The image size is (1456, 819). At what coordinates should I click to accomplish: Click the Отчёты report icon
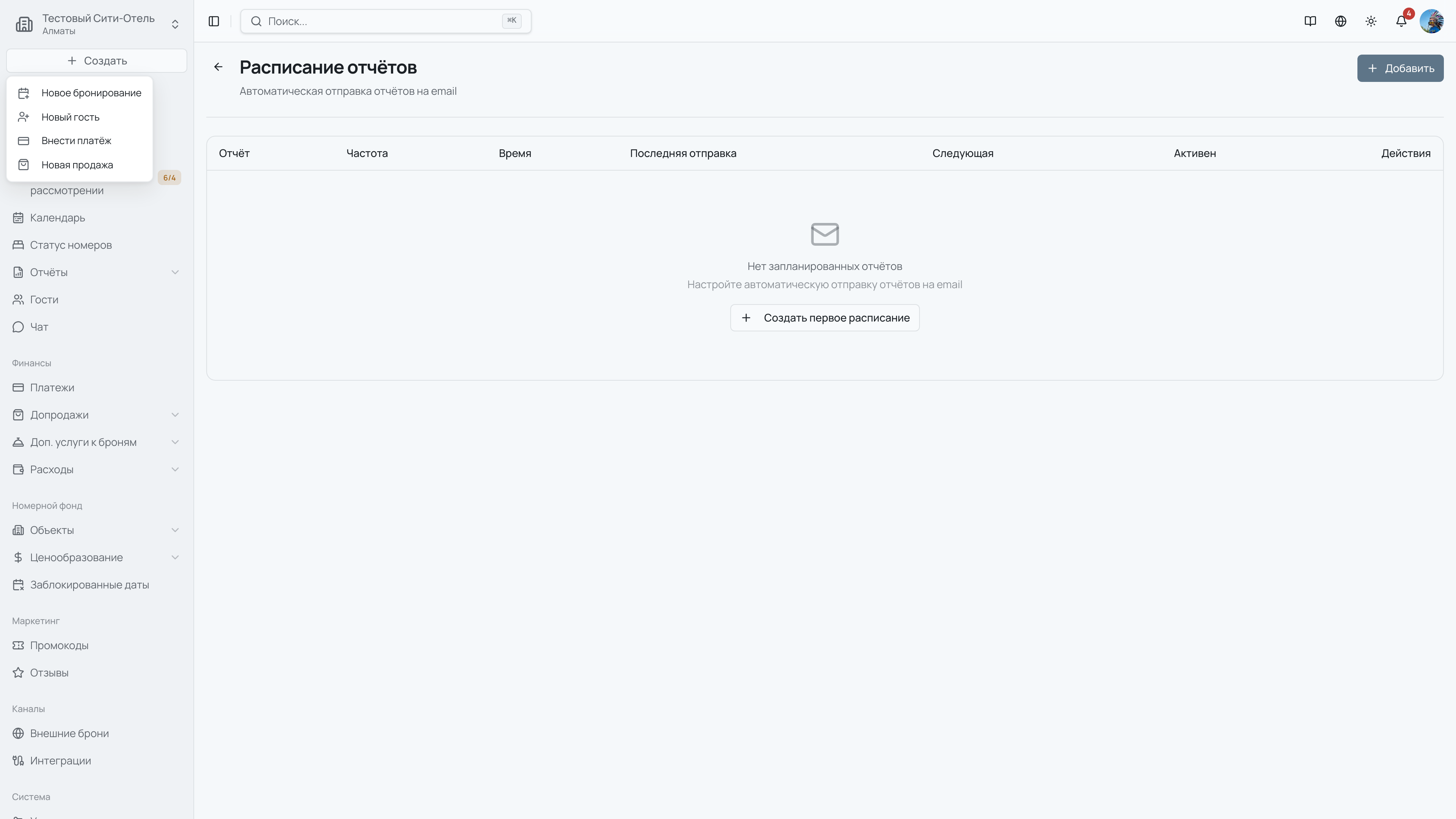coord(18,273)
